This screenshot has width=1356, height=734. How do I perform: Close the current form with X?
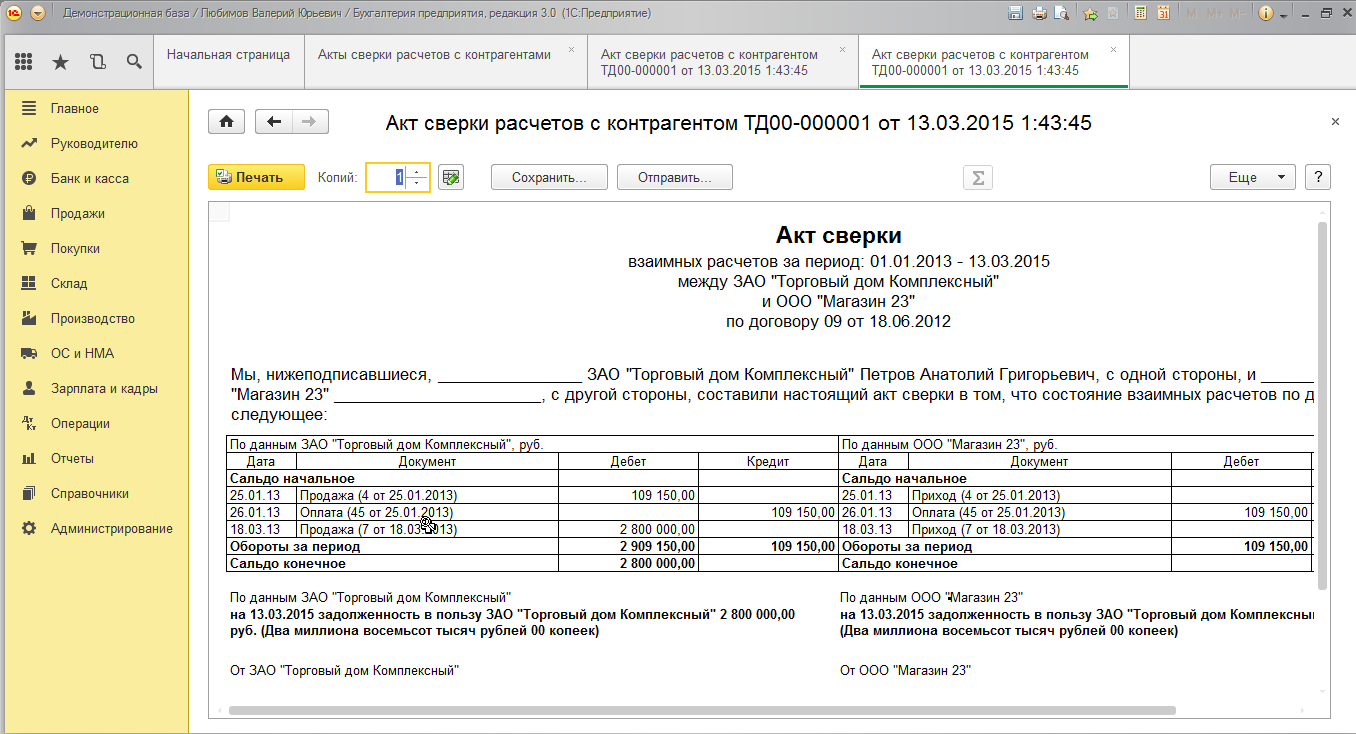pos(1335,121)
